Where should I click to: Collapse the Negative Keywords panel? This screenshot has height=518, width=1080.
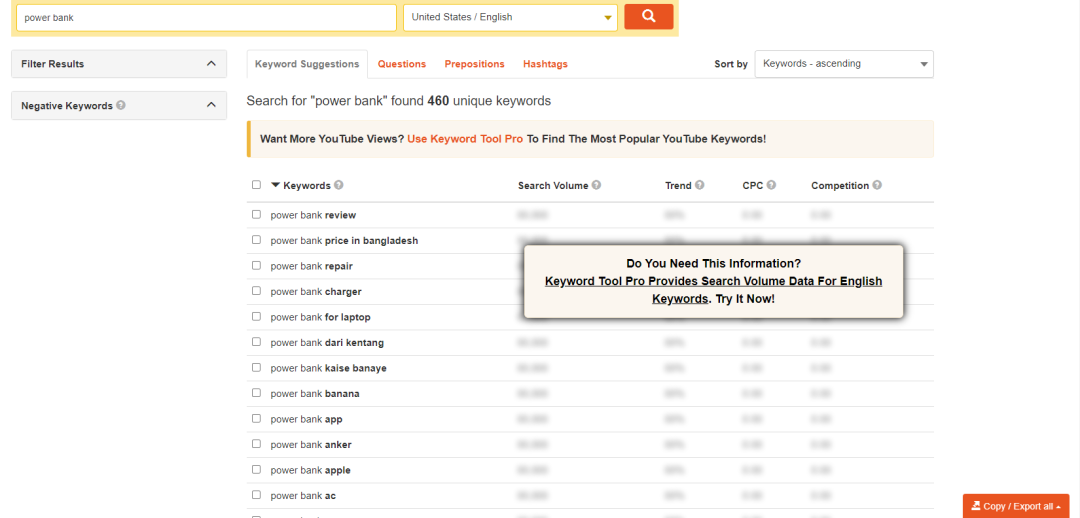210,105
